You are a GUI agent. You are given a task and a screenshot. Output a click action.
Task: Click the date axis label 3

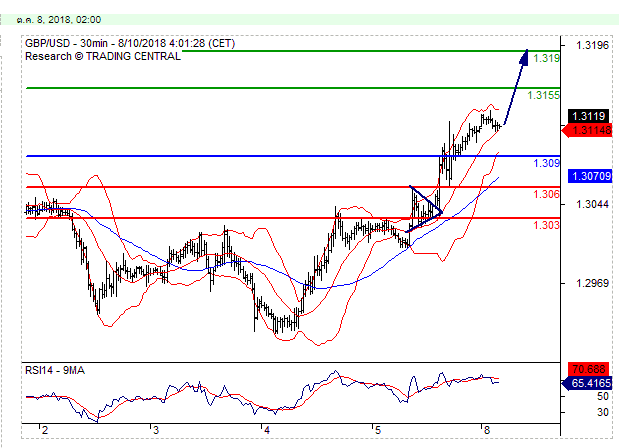pyautogui.click(x=156, y=430)
